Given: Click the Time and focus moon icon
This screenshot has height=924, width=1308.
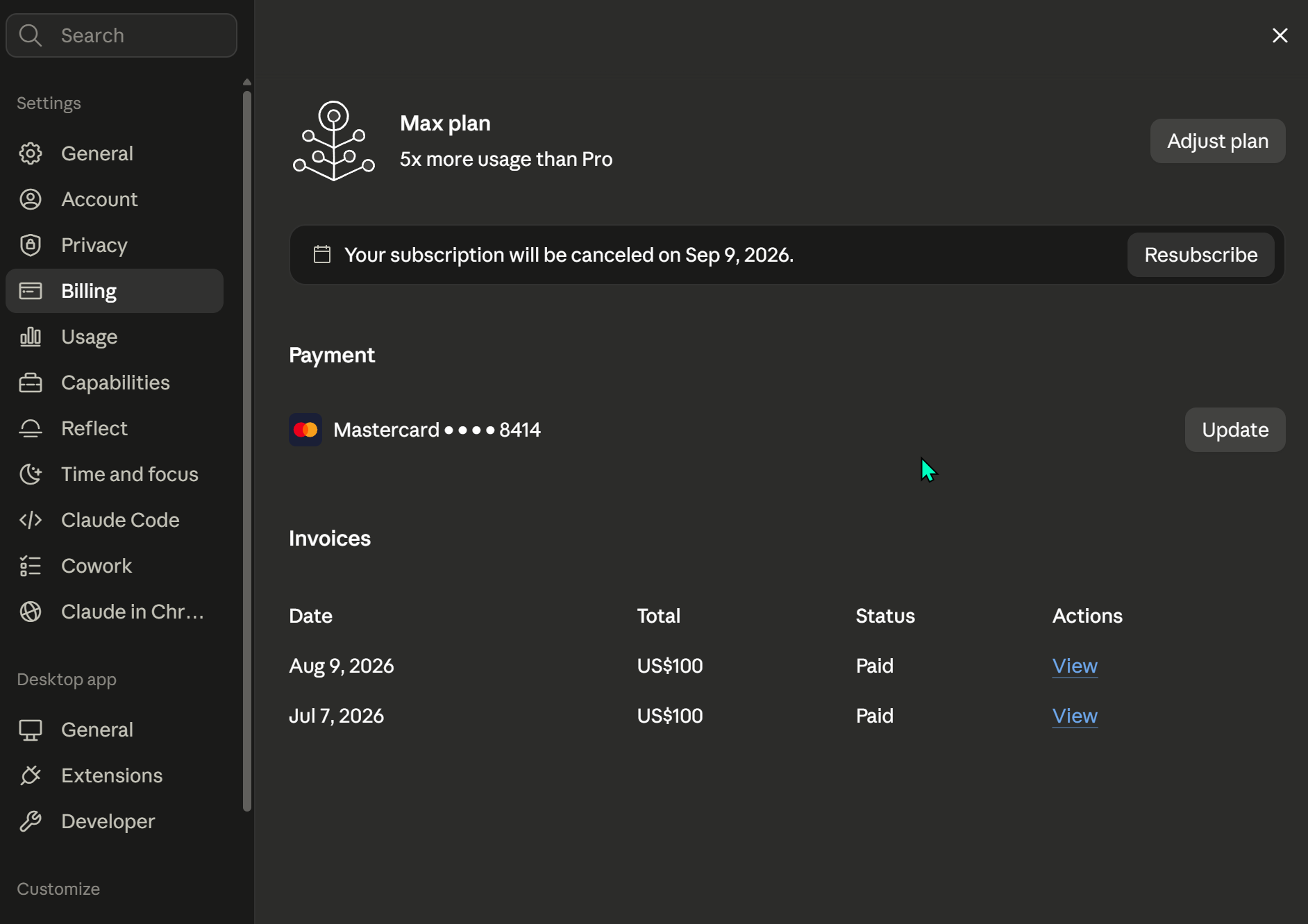Looking at the screenshot, I should 31,474.
